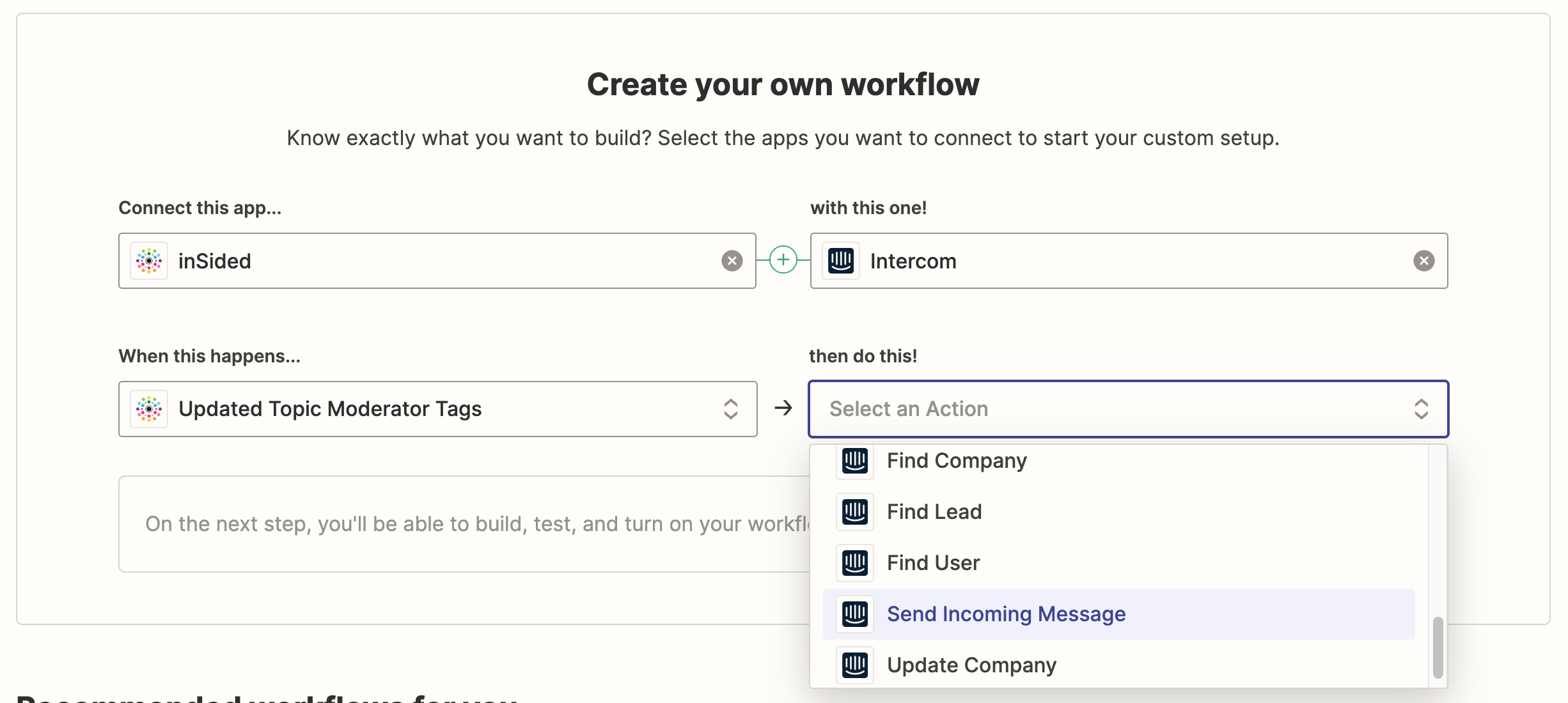Click the 'with this one!' label
Image resolution: width=1568 pixels, height=703 pixels.
click(868, 208)
